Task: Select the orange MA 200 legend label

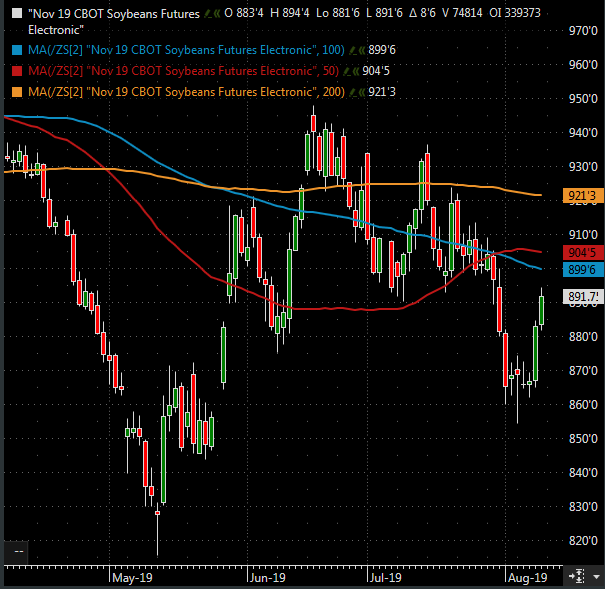Action: coord(186,92)
